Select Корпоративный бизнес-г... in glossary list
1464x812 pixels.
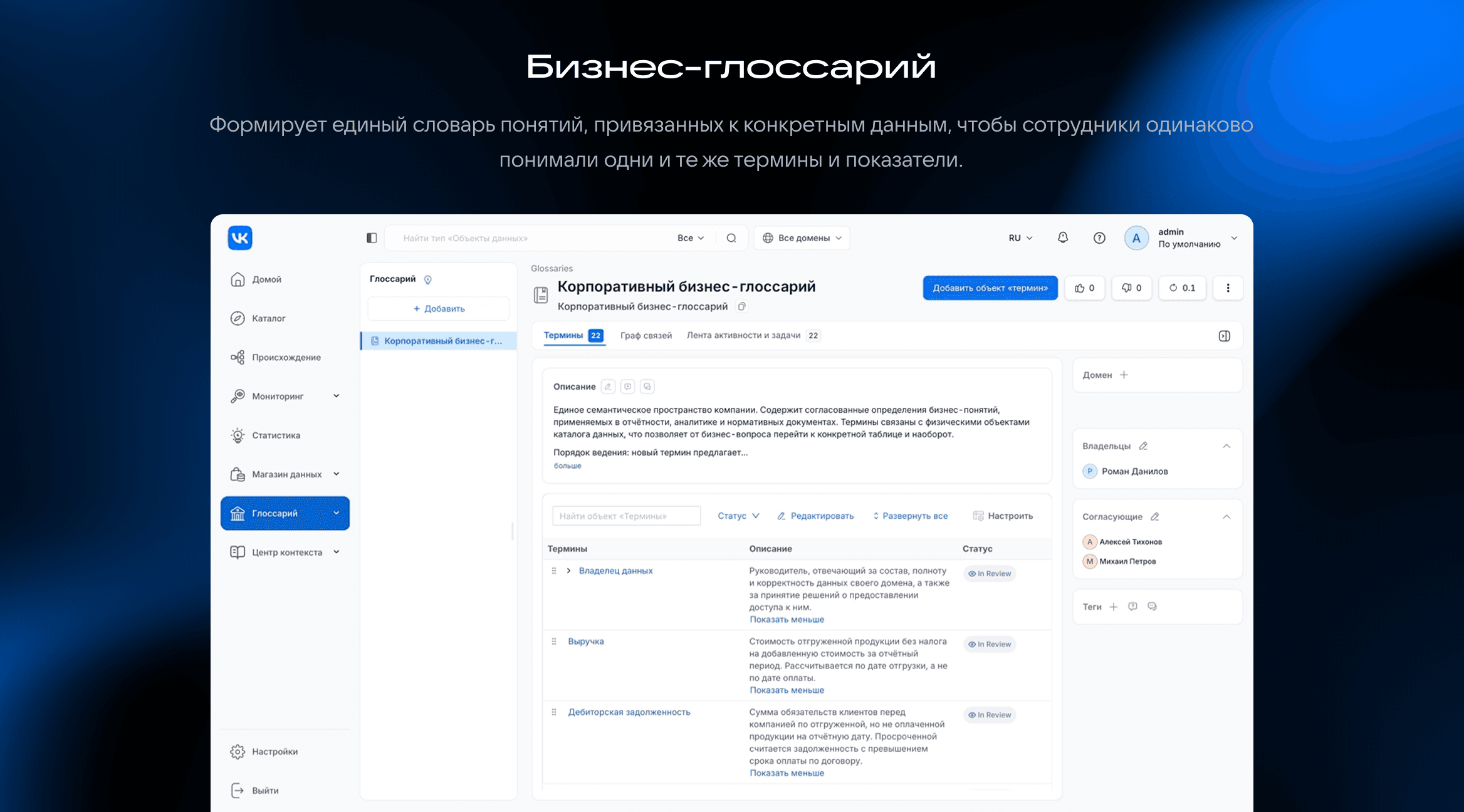pyautogui.click(x=439, y=341)
